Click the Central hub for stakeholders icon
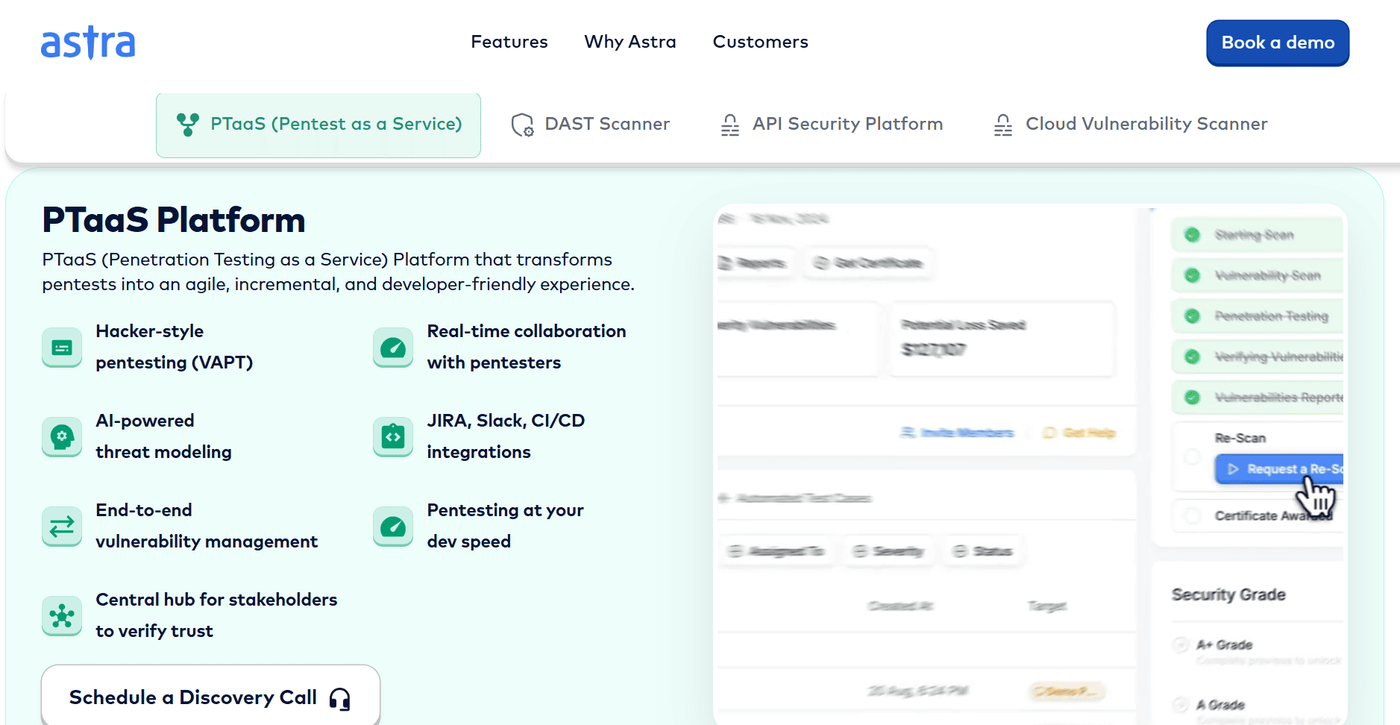Viewport: 1400px width, 725px height. 62,616
